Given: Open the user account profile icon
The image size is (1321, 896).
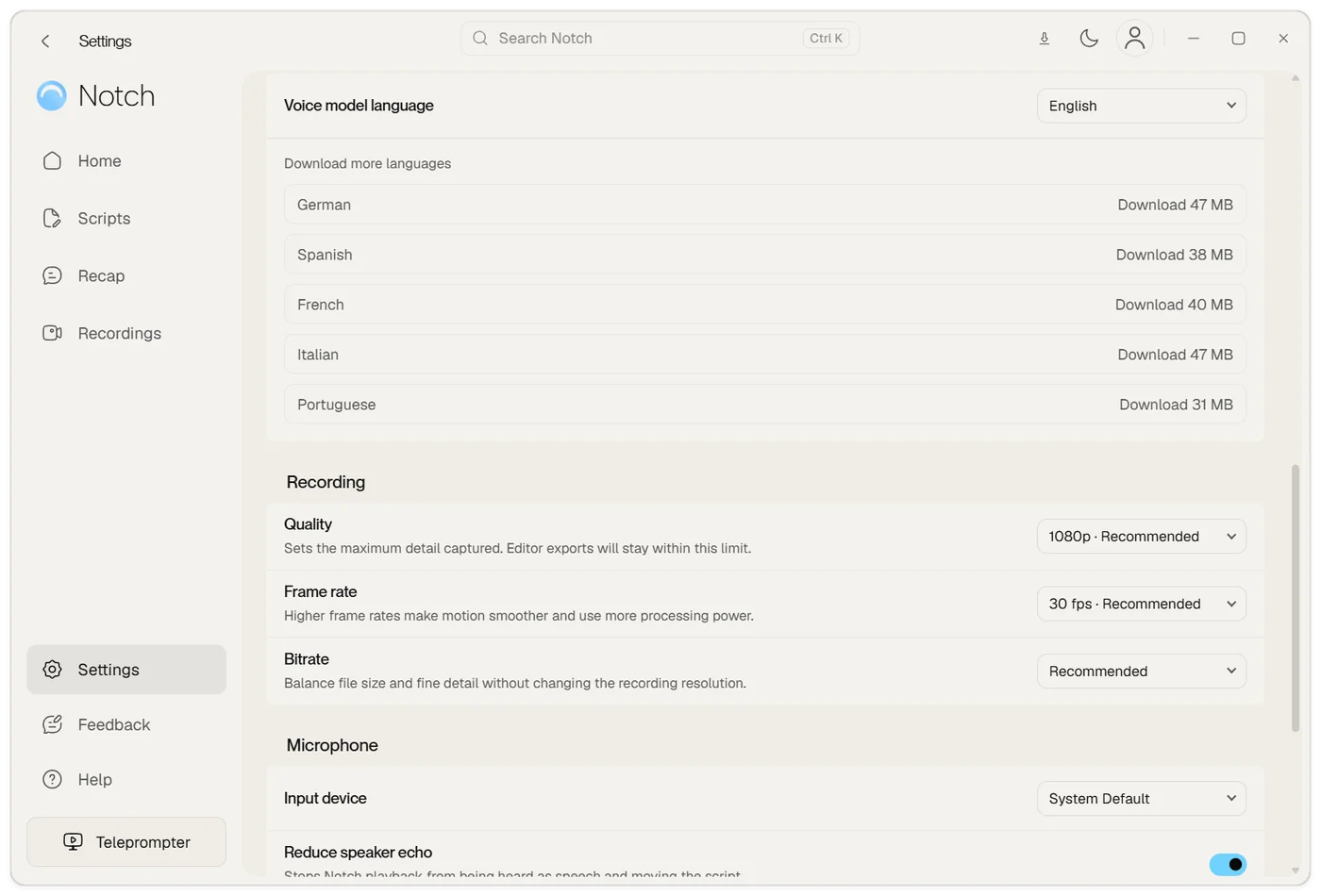Looking at the screenshot, I should [1134, 38].
